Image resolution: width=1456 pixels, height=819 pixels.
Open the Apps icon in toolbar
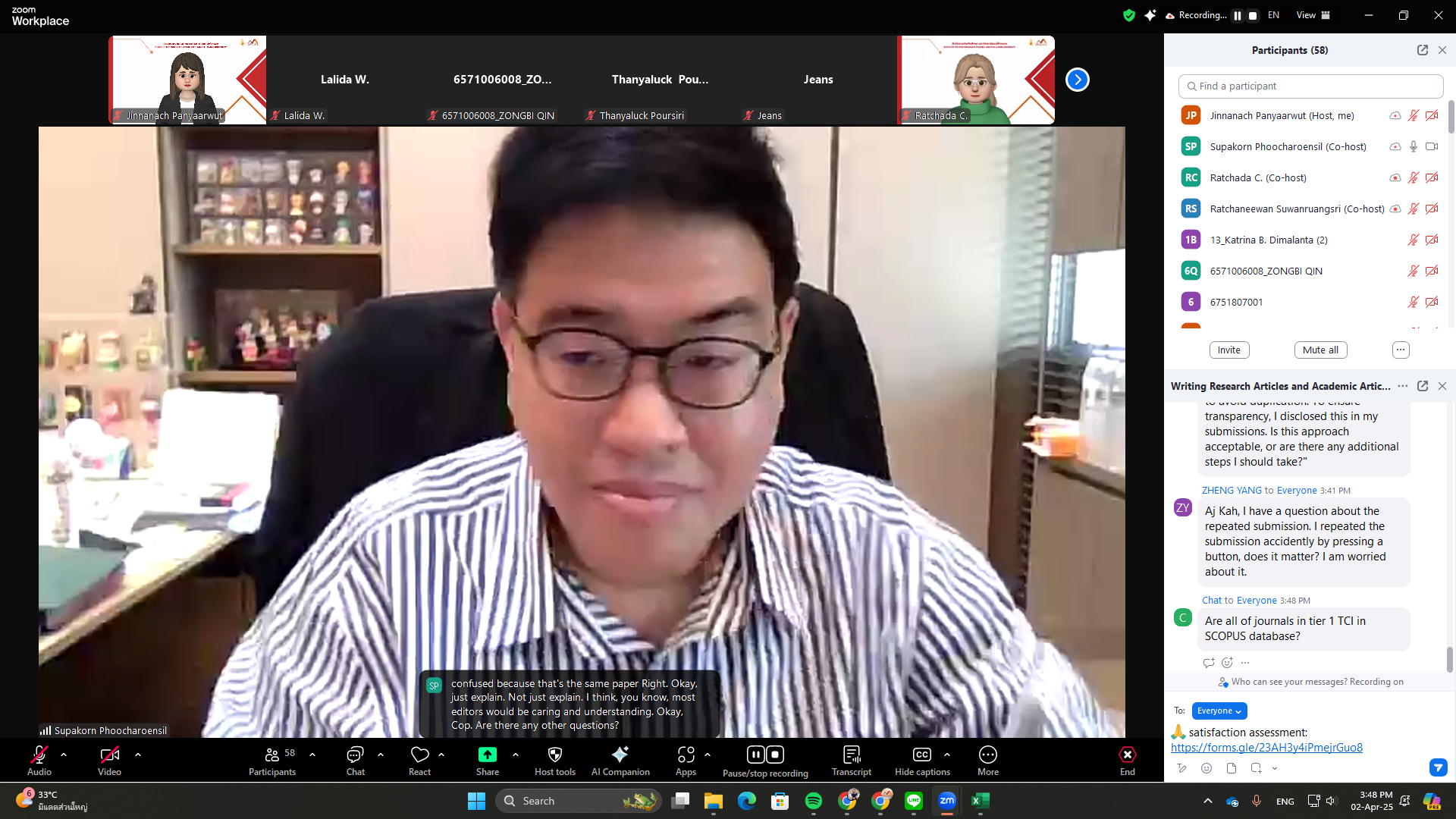[686, 755]
